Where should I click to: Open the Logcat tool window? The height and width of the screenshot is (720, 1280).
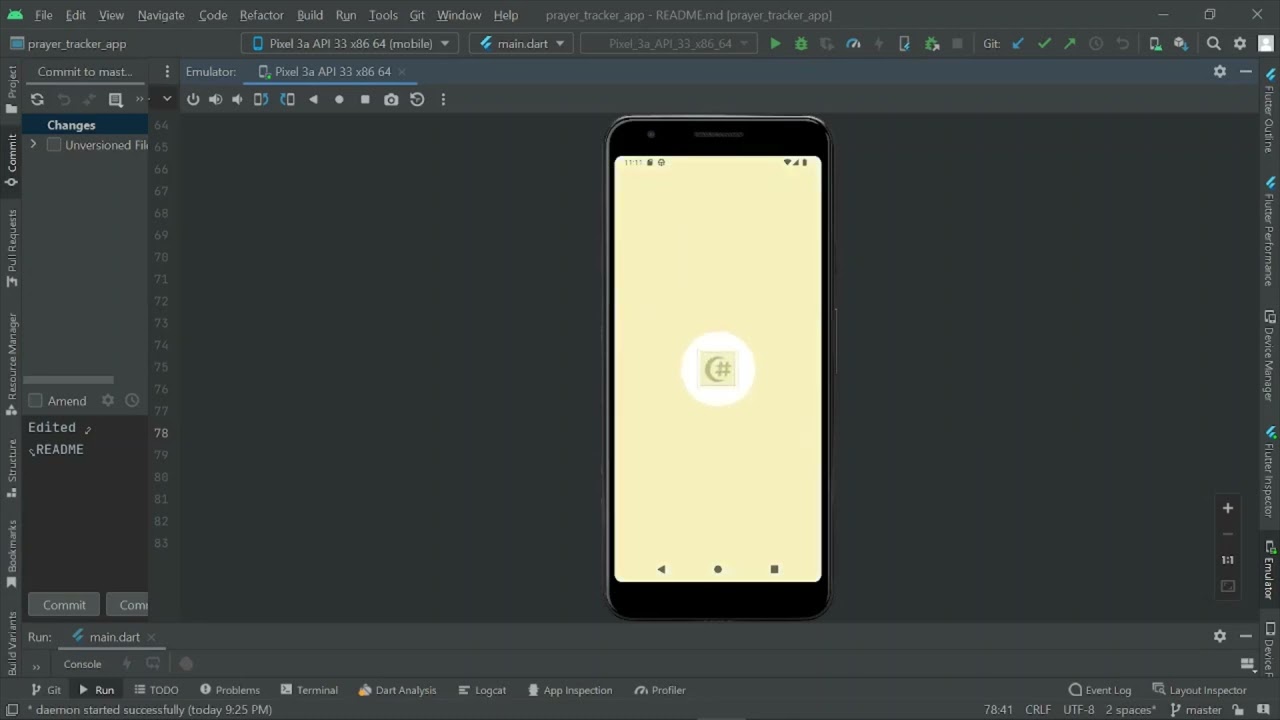[x=482, y=690]
